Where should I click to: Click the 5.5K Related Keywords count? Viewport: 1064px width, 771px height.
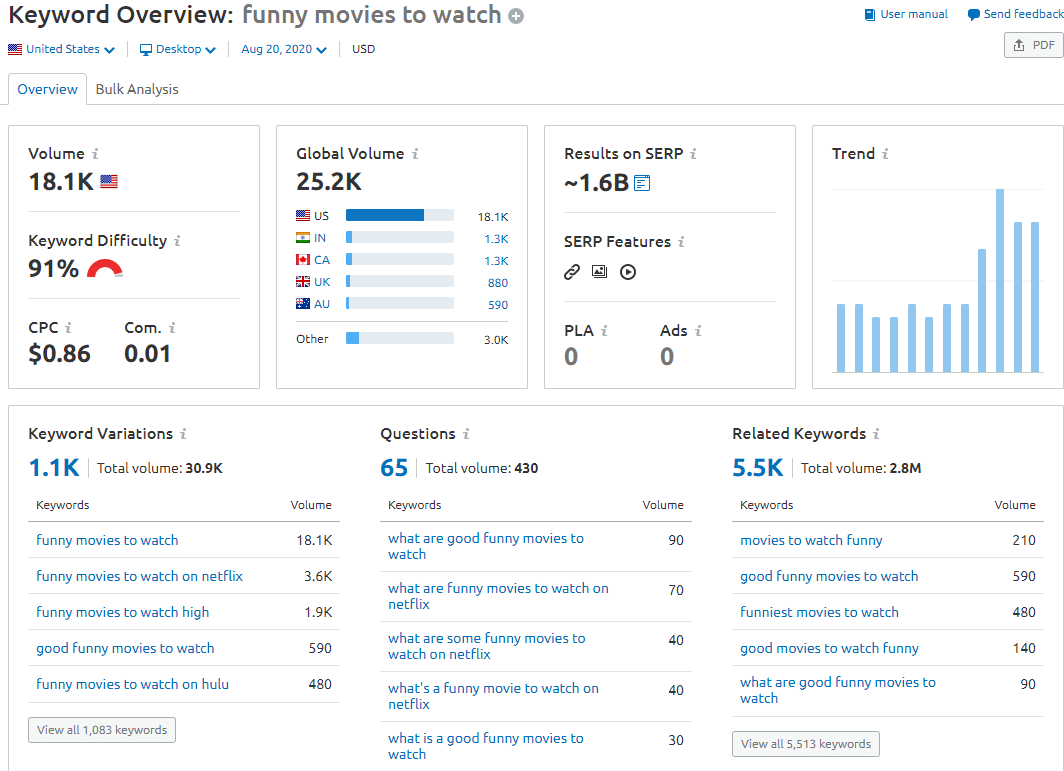coord(757,468)
